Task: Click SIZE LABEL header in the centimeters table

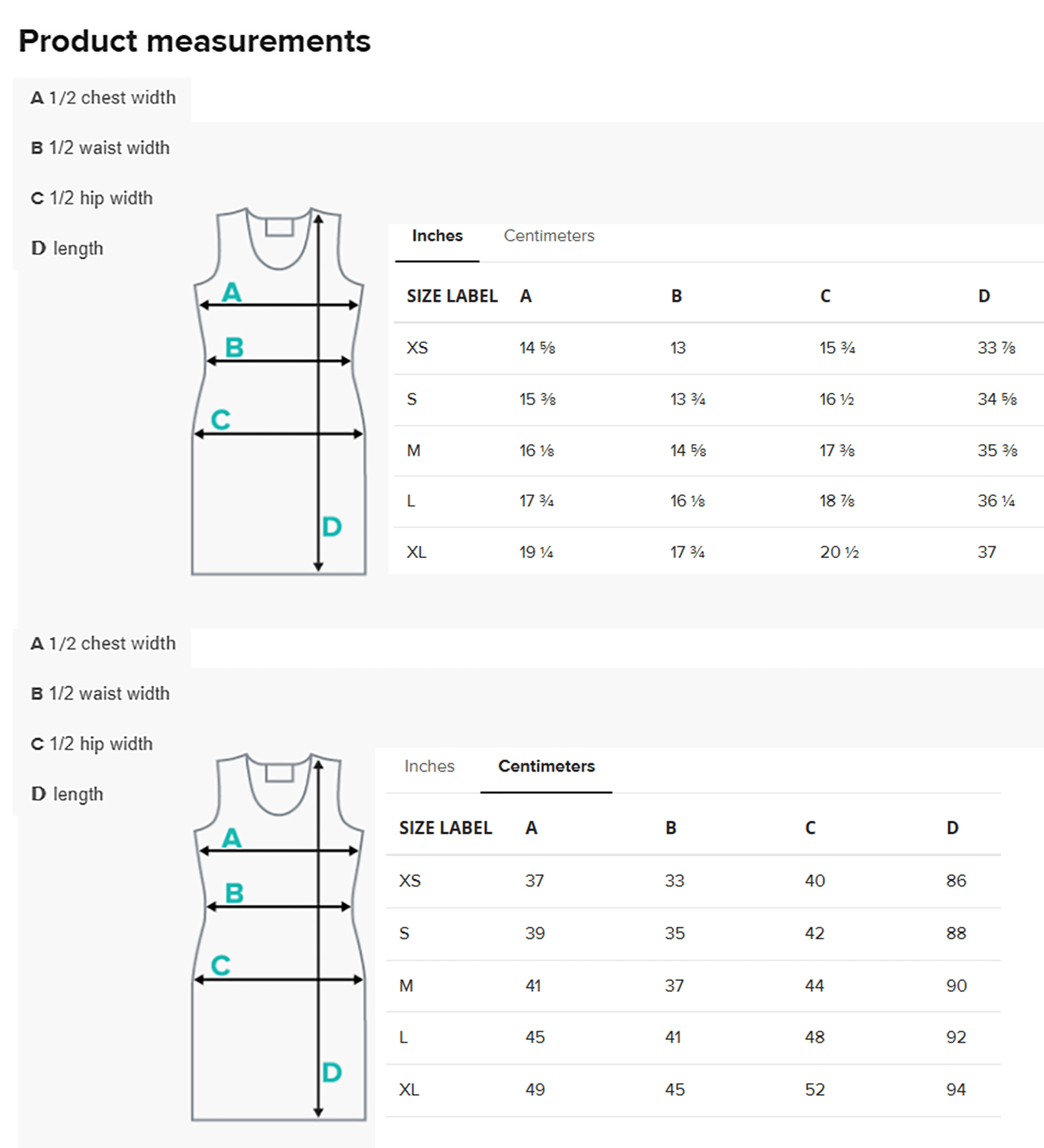Action: (x=446, y=828)
